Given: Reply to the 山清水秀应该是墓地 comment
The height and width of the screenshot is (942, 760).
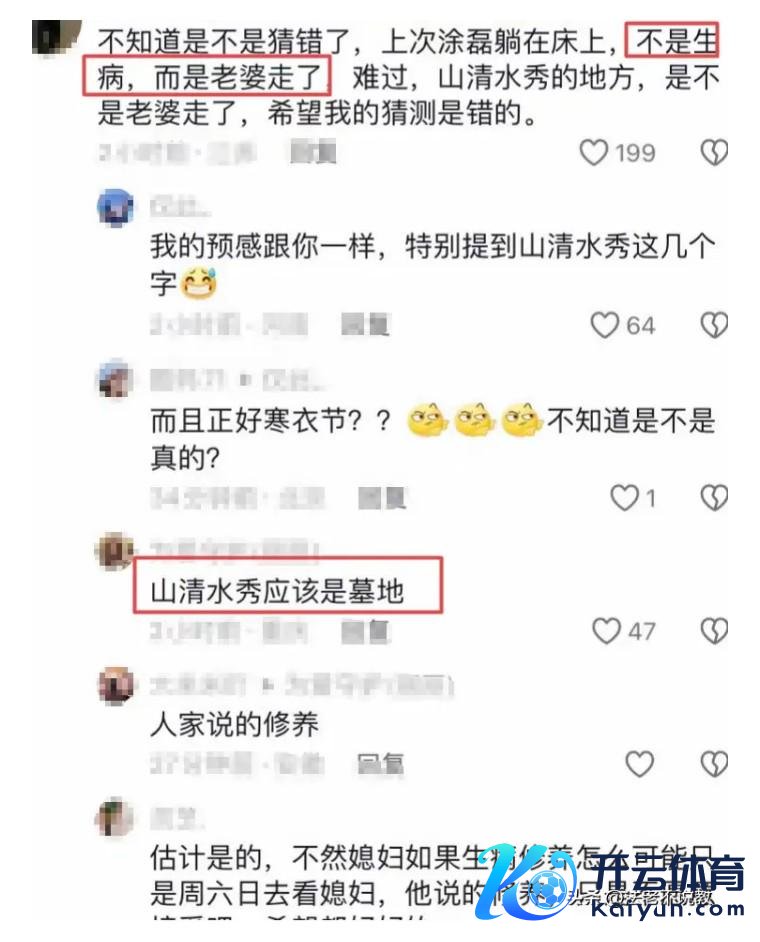Looking at the screenshot, I should (366, 631).
